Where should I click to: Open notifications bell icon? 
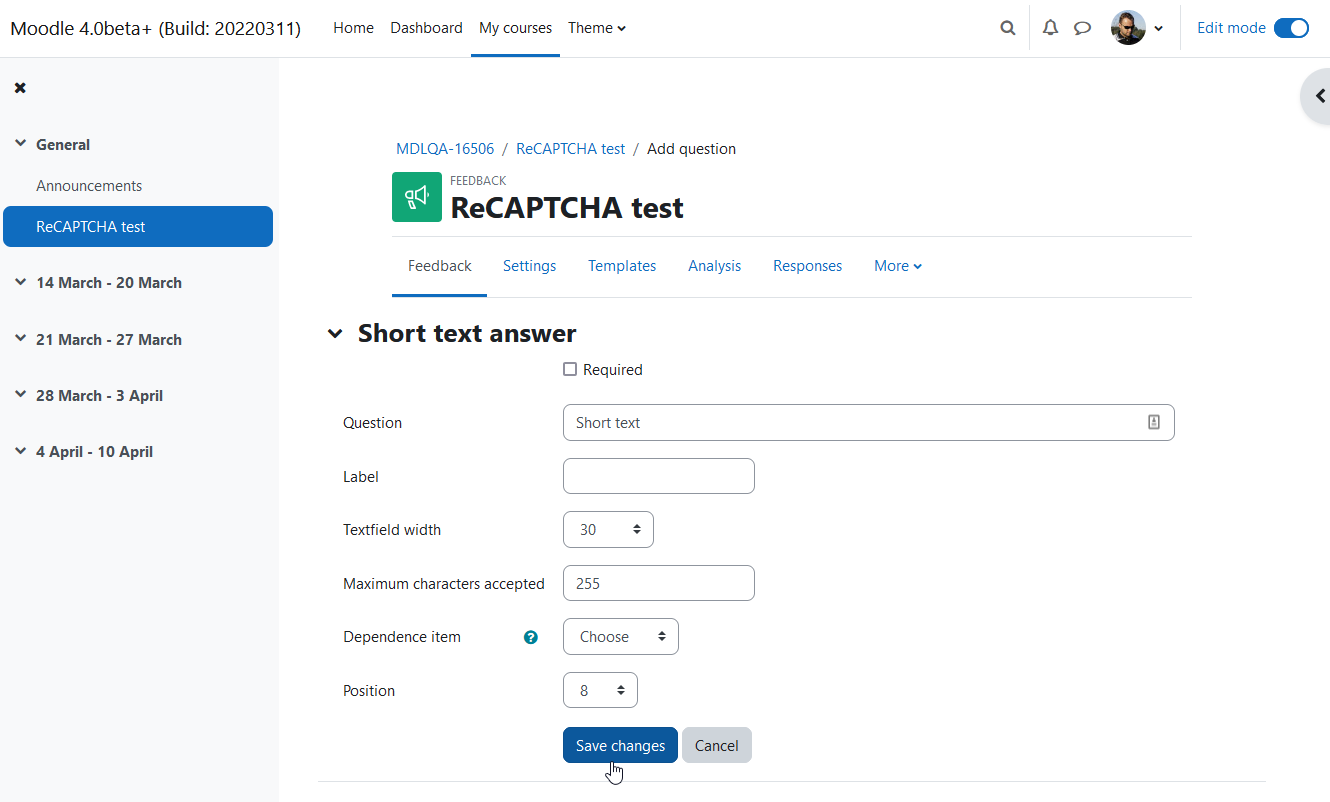click(1050, 28)
